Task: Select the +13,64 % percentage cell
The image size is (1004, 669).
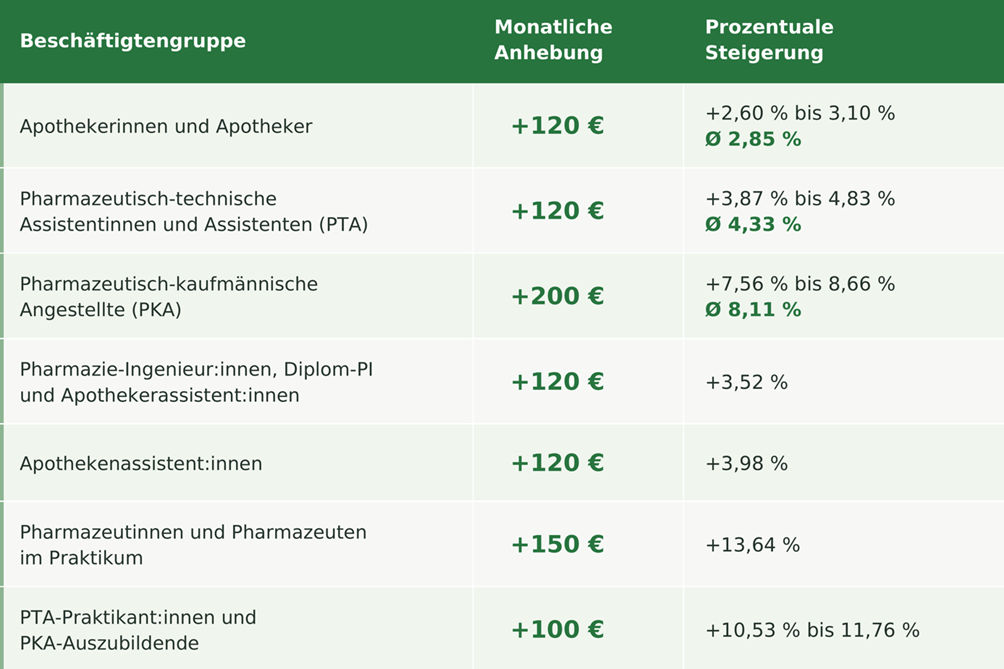Action: 752,545
